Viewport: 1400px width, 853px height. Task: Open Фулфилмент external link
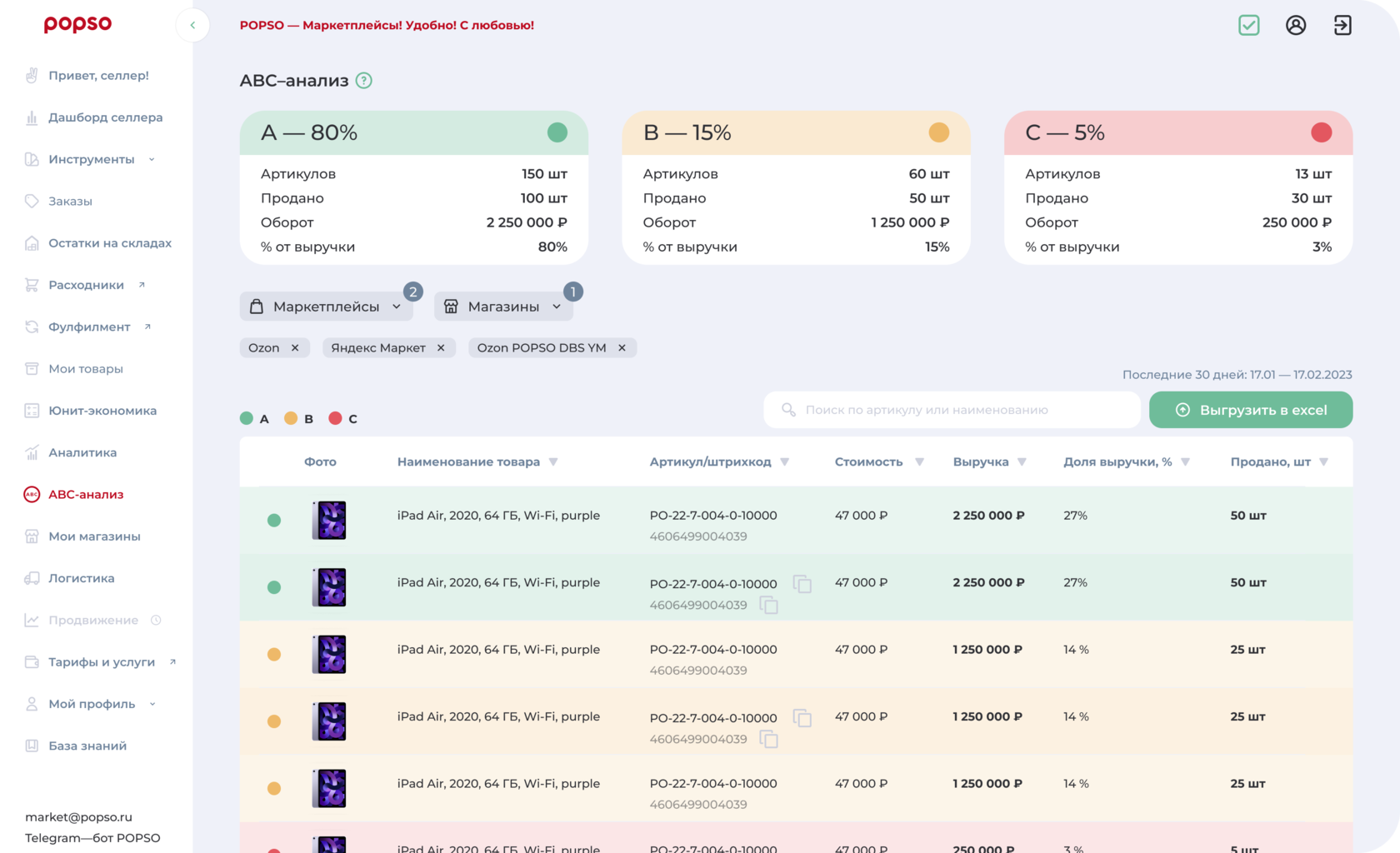click(89, 327)
